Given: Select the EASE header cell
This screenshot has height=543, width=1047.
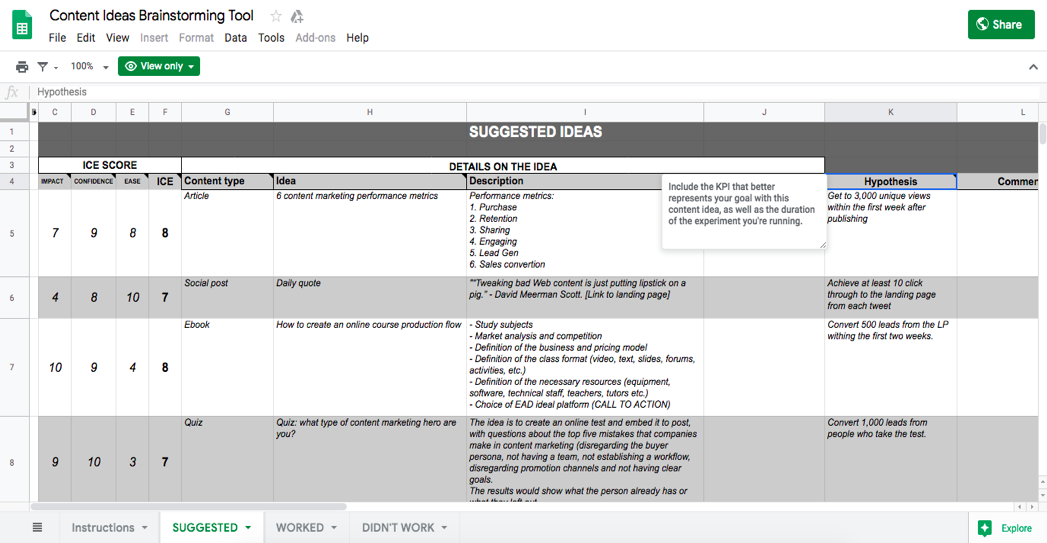Looking at the screenshot, I should click(x=132, y=181).
